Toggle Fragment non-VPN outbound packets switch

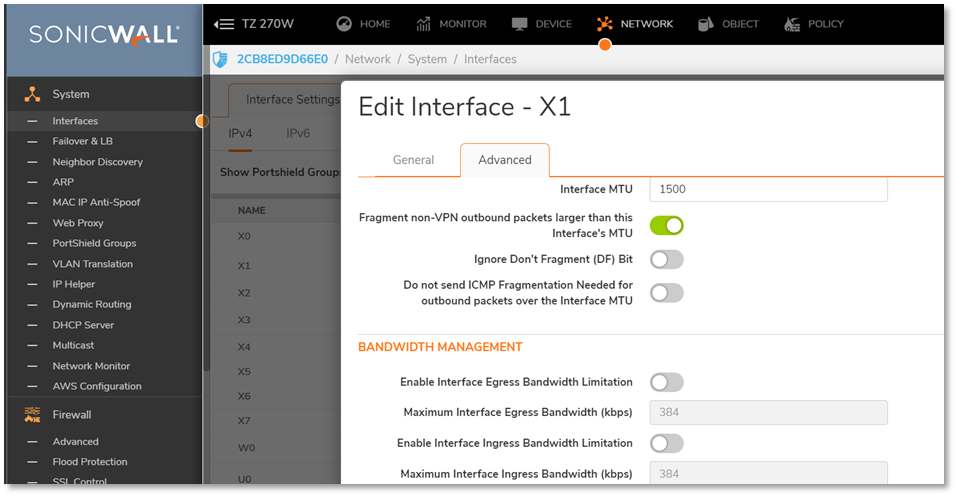666,225
